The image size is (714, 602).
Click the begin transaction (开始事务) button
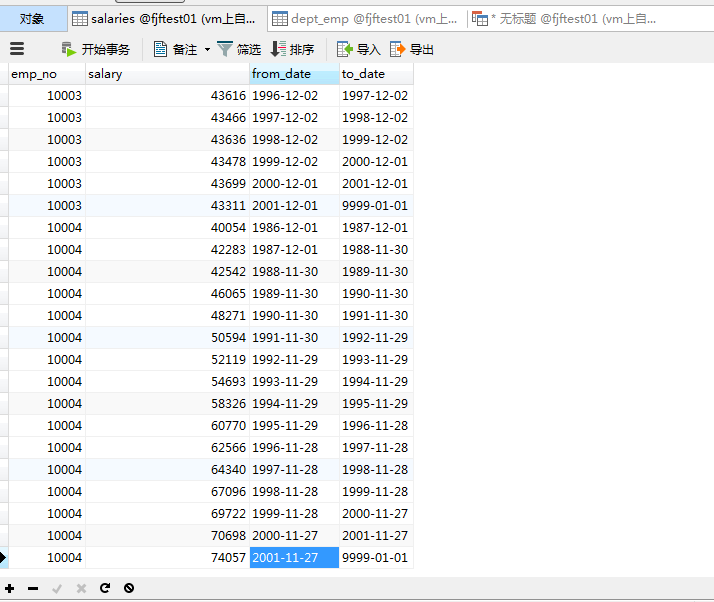click(x=96, y=49)
